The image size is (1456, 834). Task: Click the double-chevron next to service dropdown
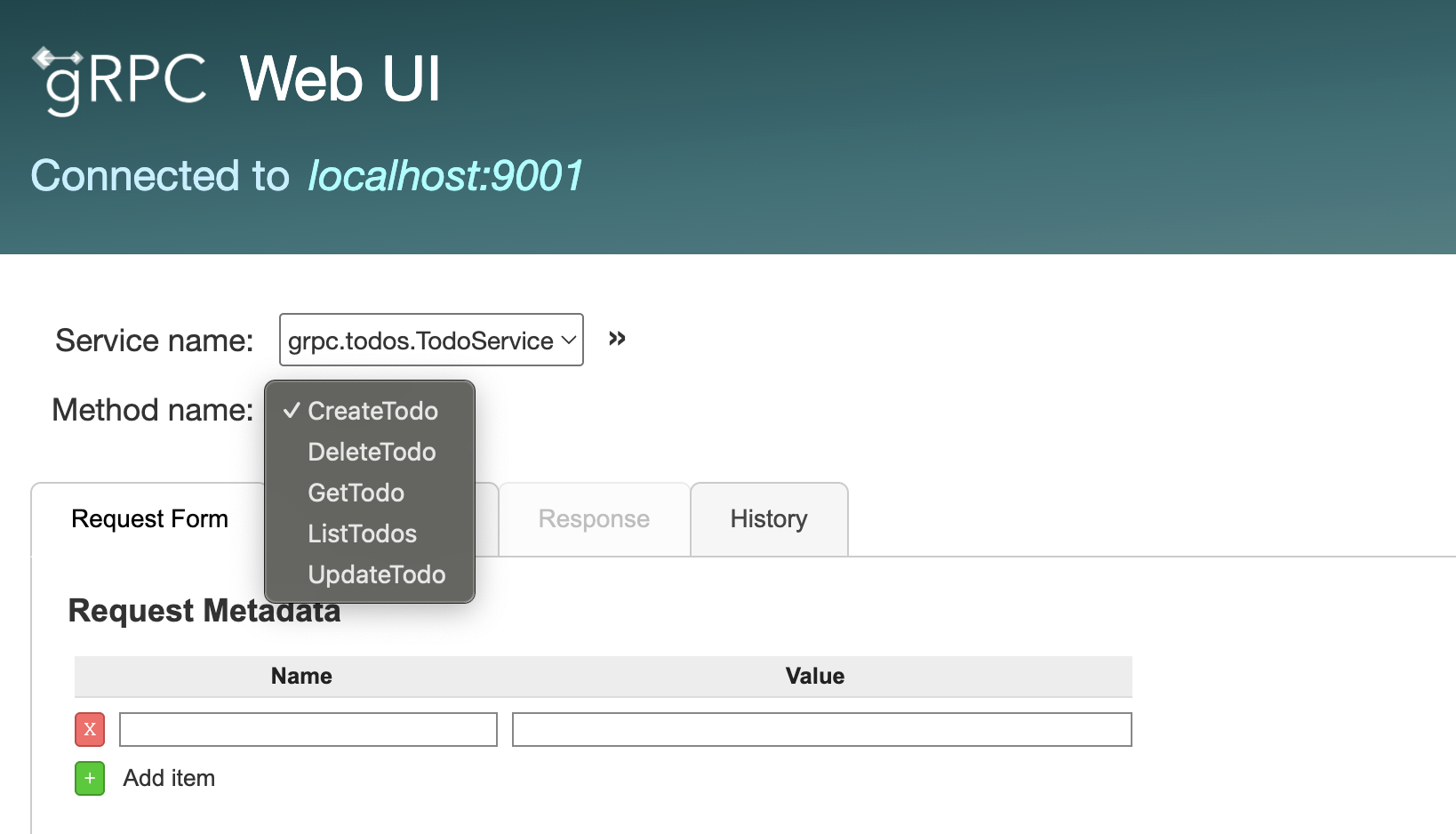[616, 338]
